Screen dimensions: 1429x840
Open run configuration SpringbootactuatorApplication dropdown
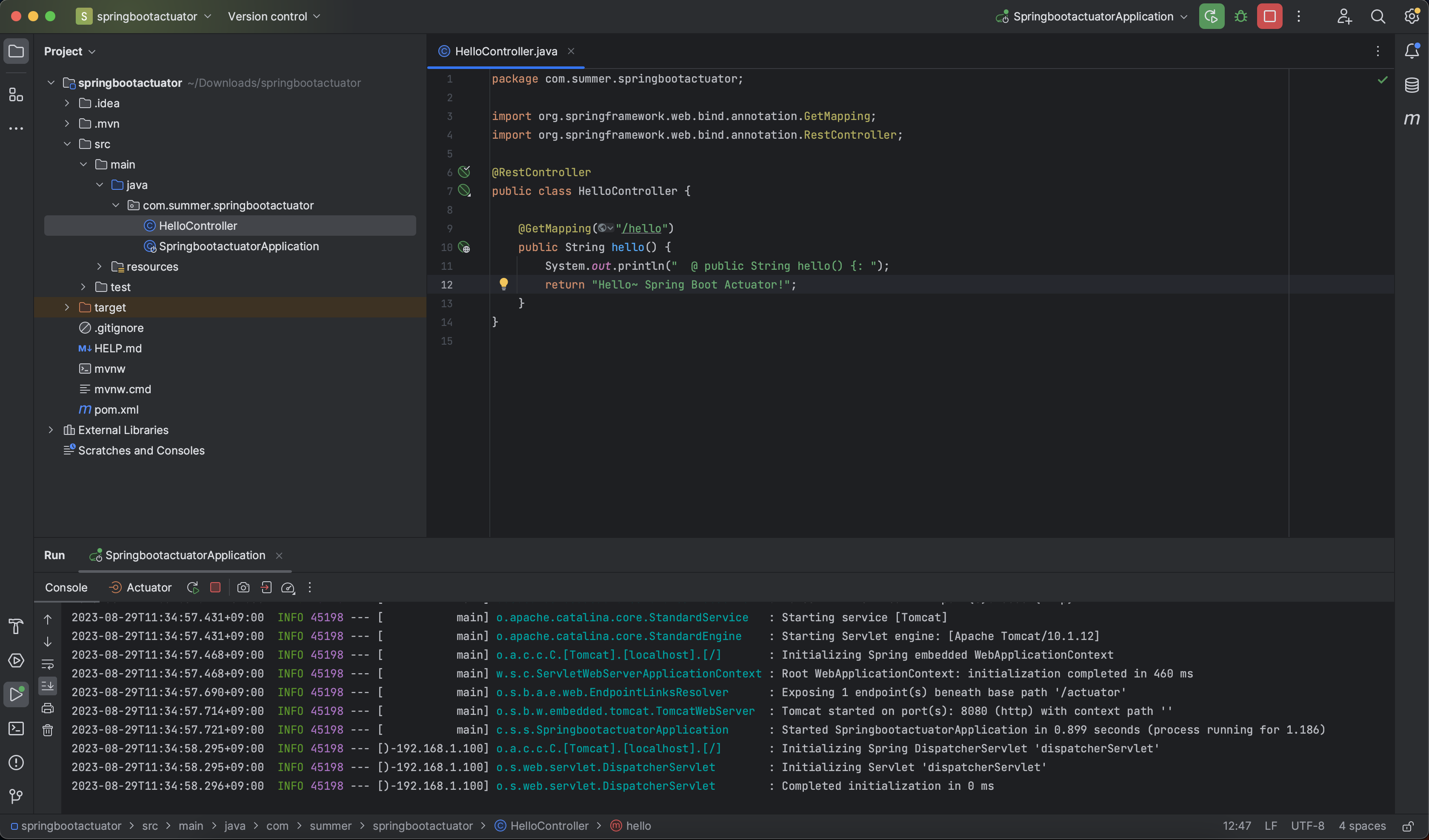1092,17
